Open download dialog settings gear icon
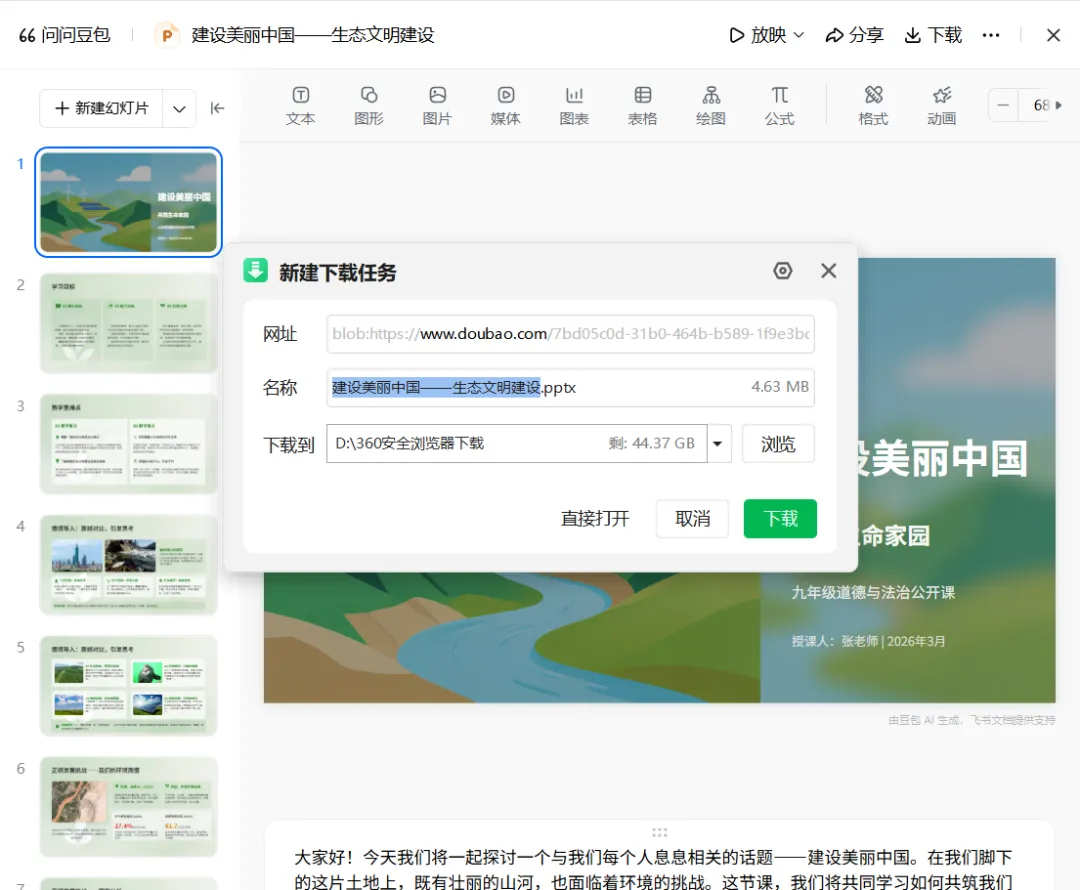Image resolution: width=1080 pixels, height=890 pixels. point(782,271)
